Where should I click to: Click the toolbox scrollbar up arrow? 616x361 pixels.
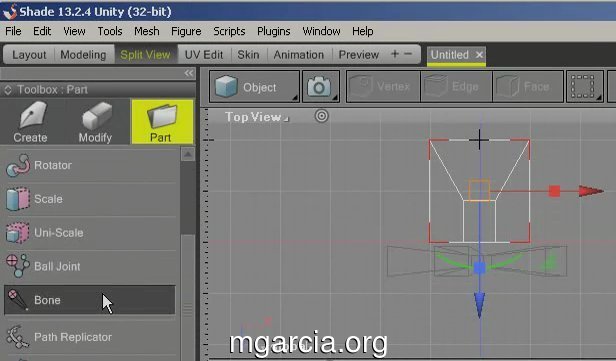click(188, 154)
